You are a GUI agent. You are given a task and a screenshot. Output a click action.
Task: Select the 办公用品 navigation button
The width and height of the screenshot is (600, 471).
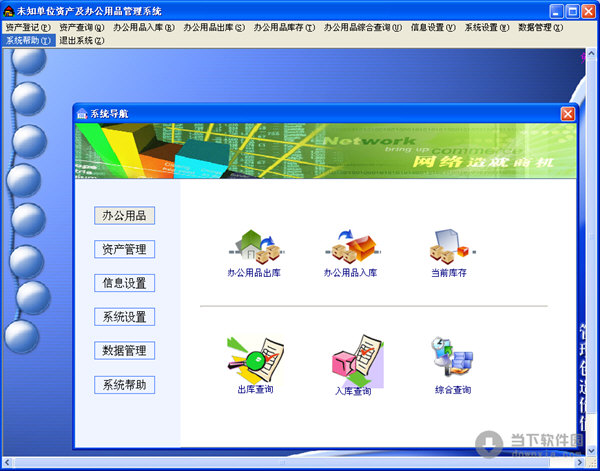(x=124, y=215)
